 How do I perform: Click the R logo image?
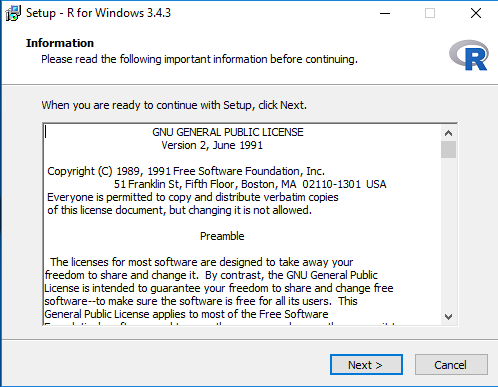(469, 56)
